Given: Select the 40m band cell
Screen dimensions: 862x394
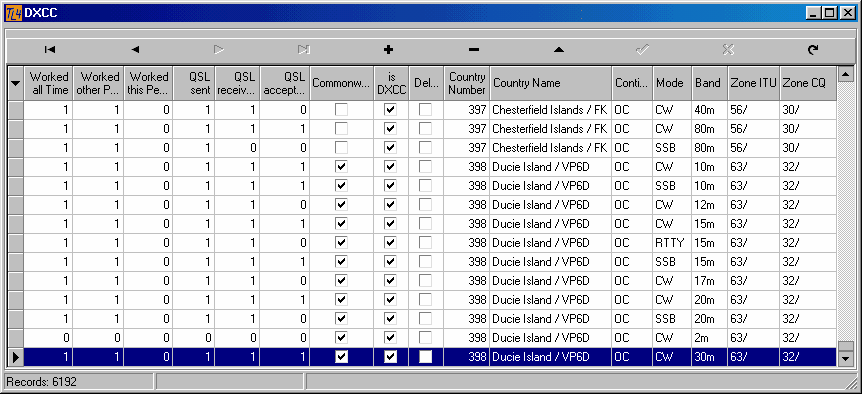Looking at the screenshot, I should click(x=710, y=110).
